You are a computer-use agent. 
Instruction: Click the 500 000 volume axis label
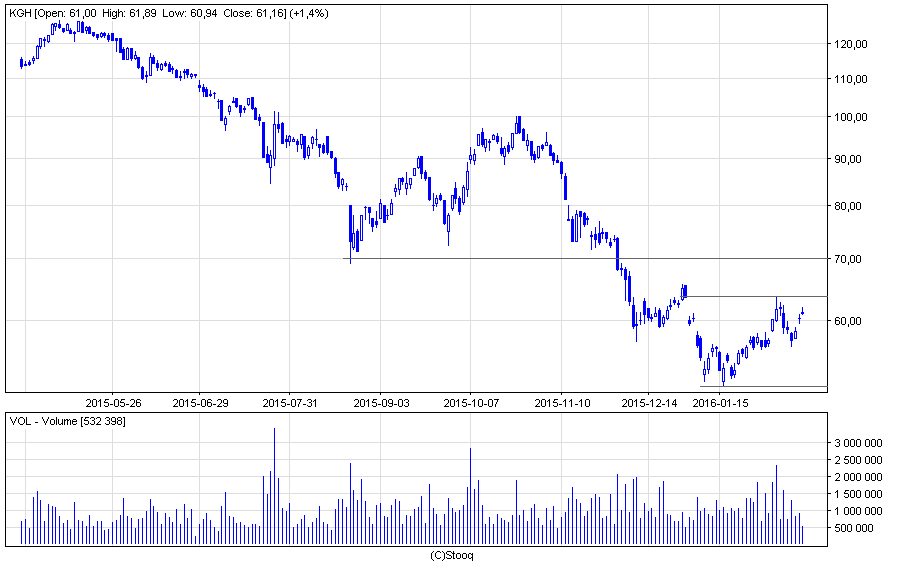click(x=854, y=529)
